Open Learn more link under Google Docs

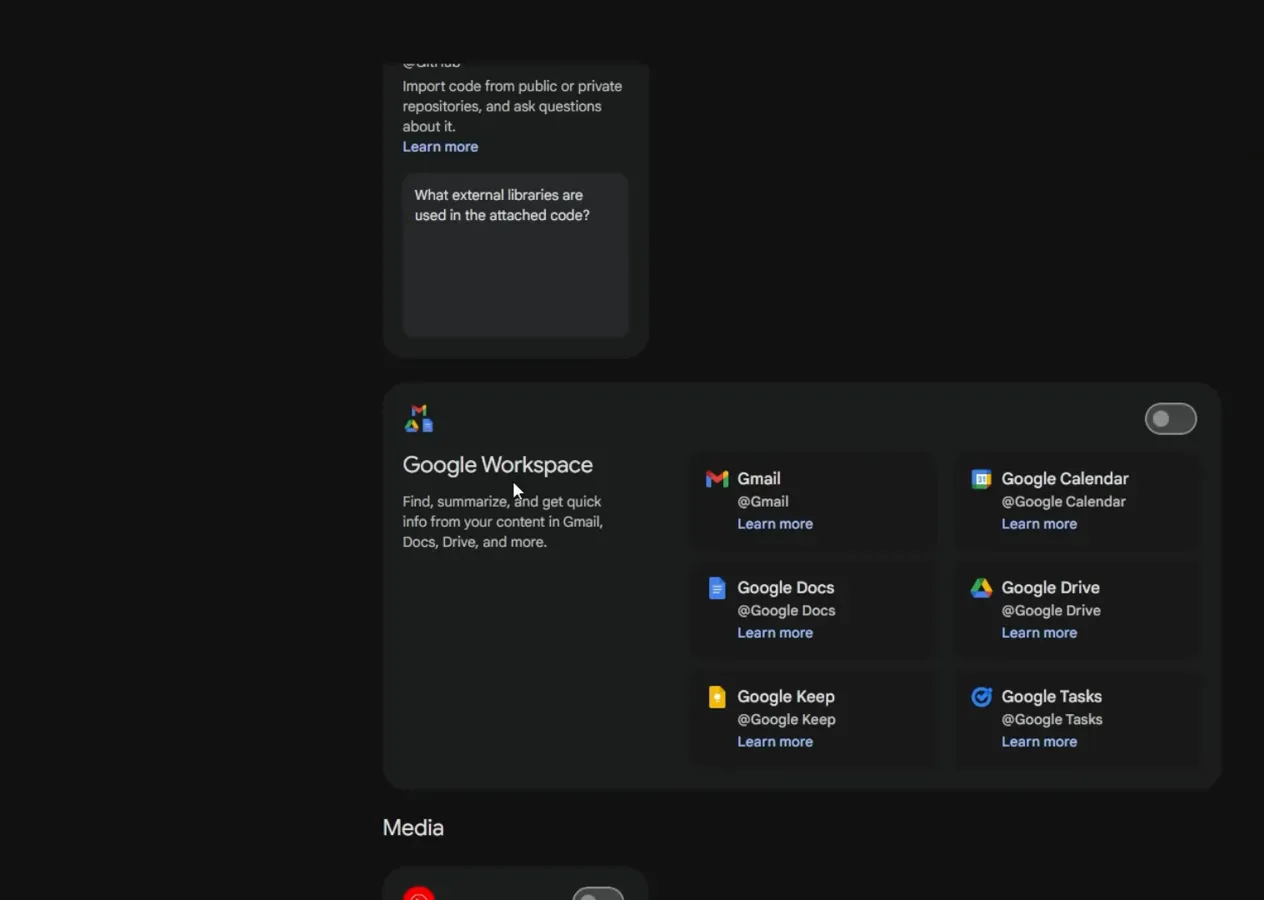coord(775,633)
